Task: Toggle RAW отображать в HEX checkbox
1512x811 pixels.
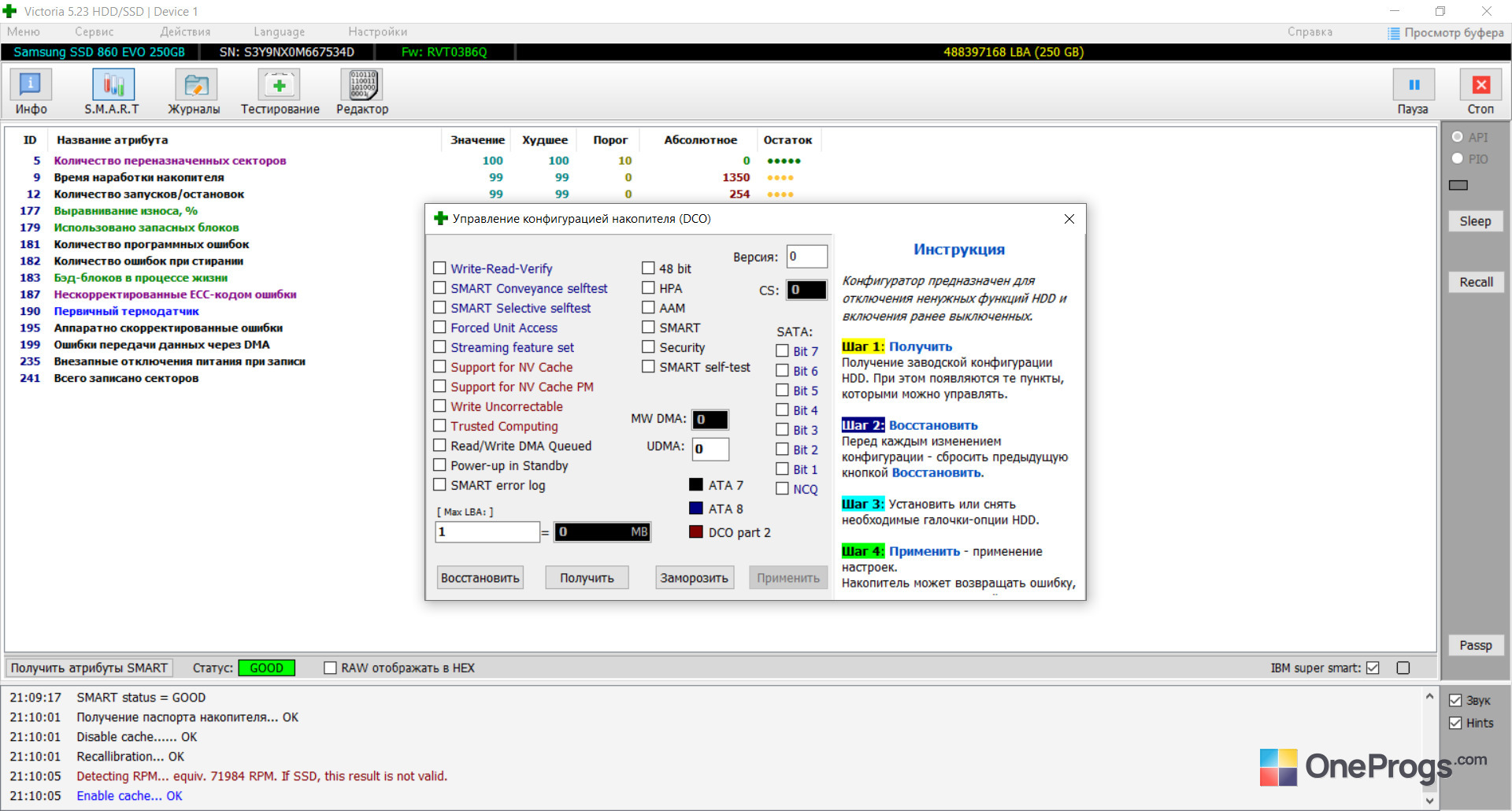Action: point(330,668)
